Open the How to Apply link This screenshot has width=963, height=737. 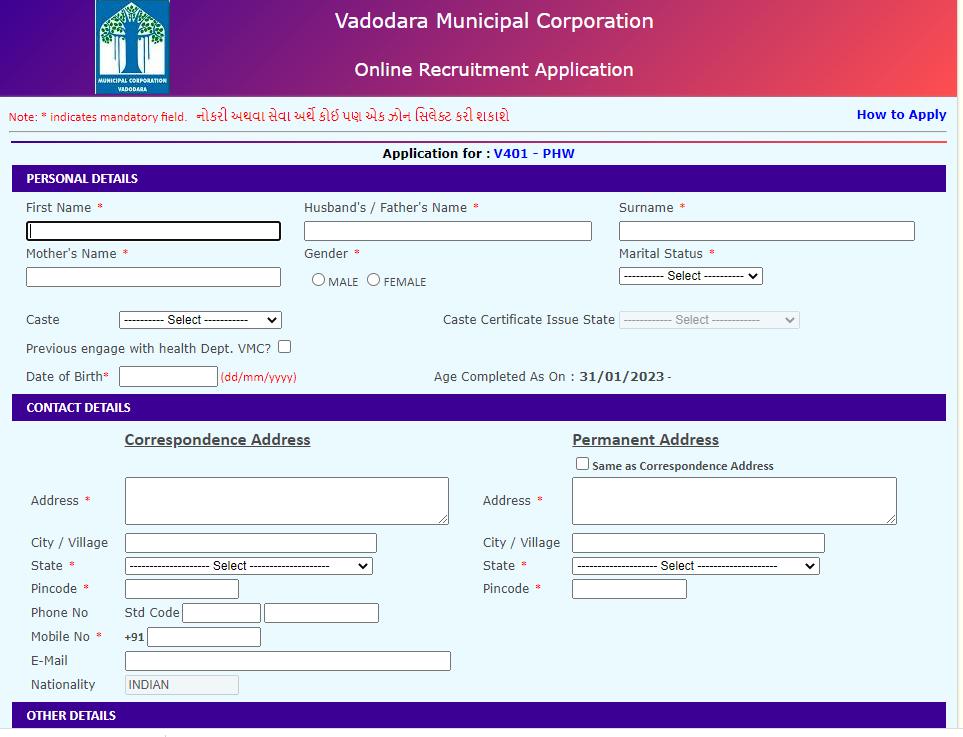tap(900, 114)
